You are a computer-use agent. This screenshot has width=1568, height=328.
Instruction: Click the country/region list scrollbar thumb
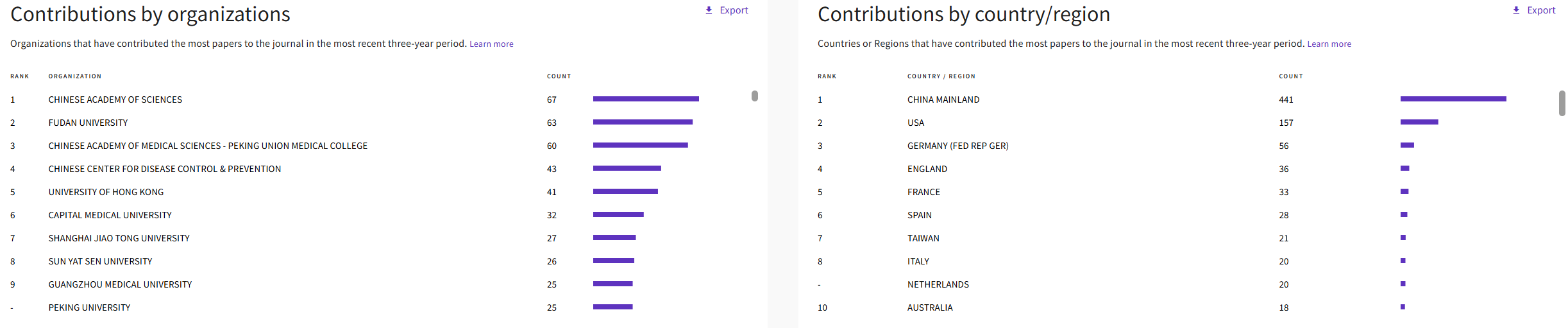point(1562,103)
